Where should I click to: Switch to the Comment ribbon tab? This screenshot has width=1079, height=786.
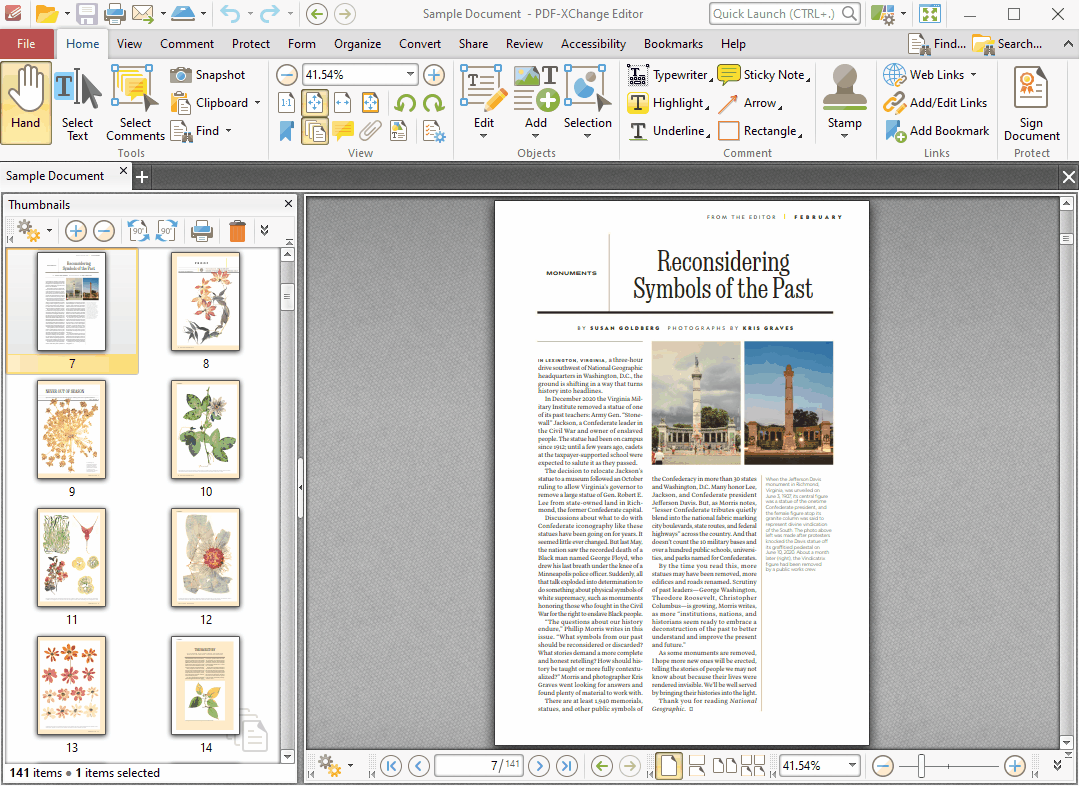pos(187,44)
